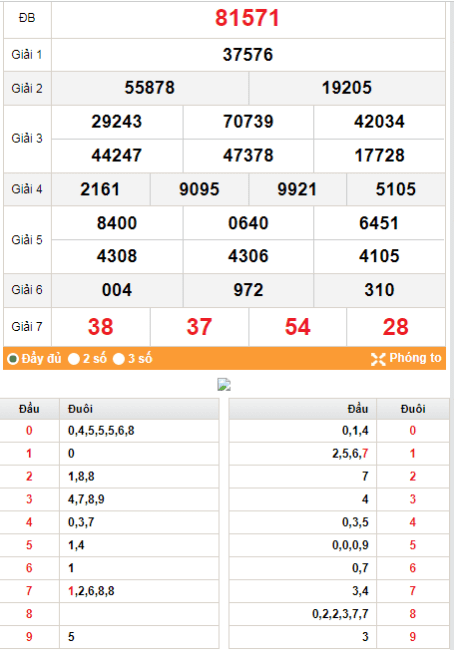Click the Giải 4 number 2161
Viewport: 454px width, 650px height.
coord(100,189)
